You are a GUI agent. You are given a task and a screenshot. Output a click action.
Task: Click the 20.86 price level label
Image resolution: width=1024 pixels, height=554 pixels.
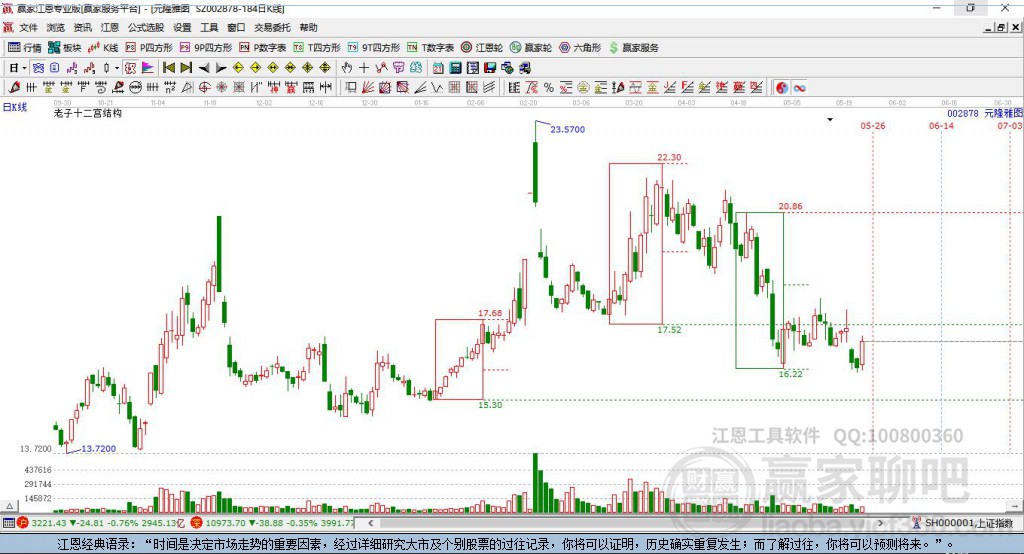(790, 206)
